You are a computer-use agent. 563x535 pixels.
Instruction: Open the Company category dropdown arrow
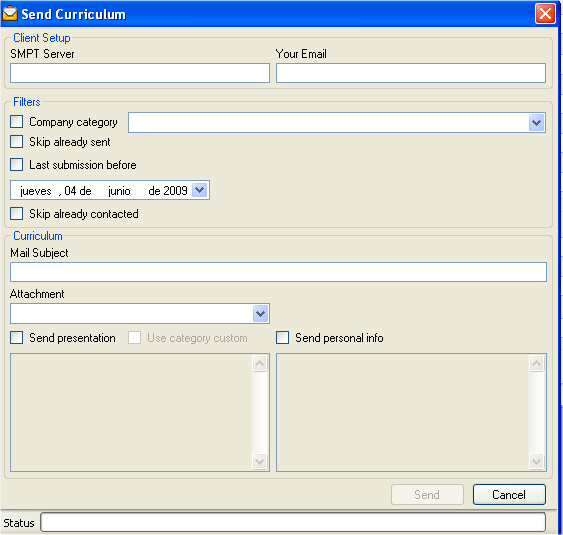coord(536,122)
